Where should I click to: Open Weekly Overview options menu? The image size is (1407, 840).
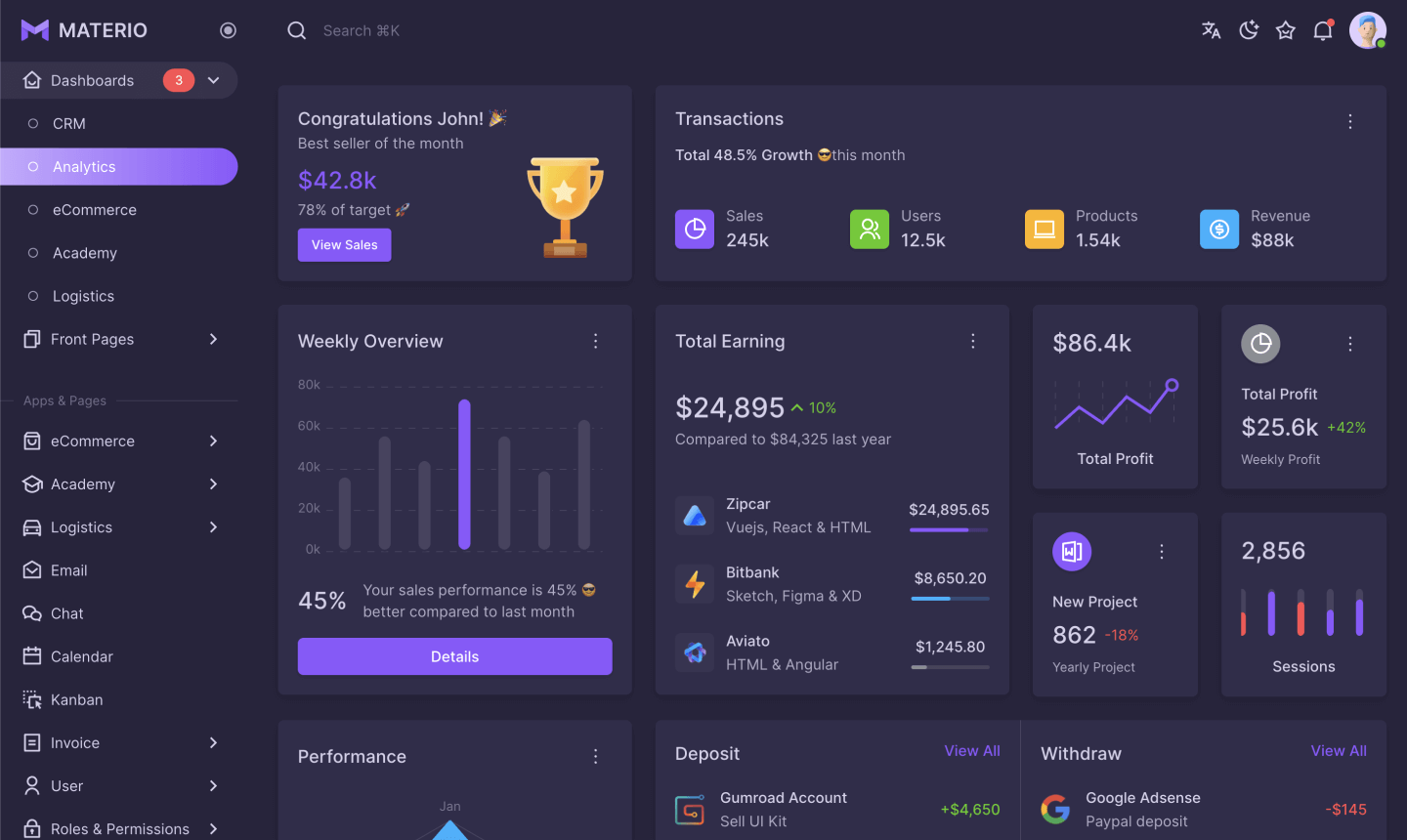coord(595,341)
